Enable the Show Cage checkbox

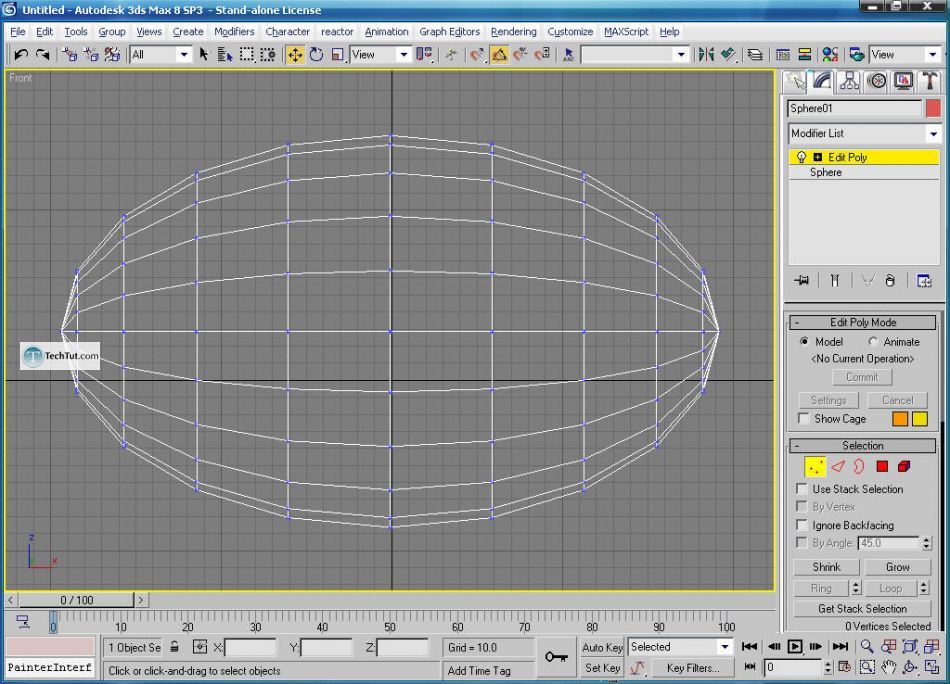tap(803, 419)
